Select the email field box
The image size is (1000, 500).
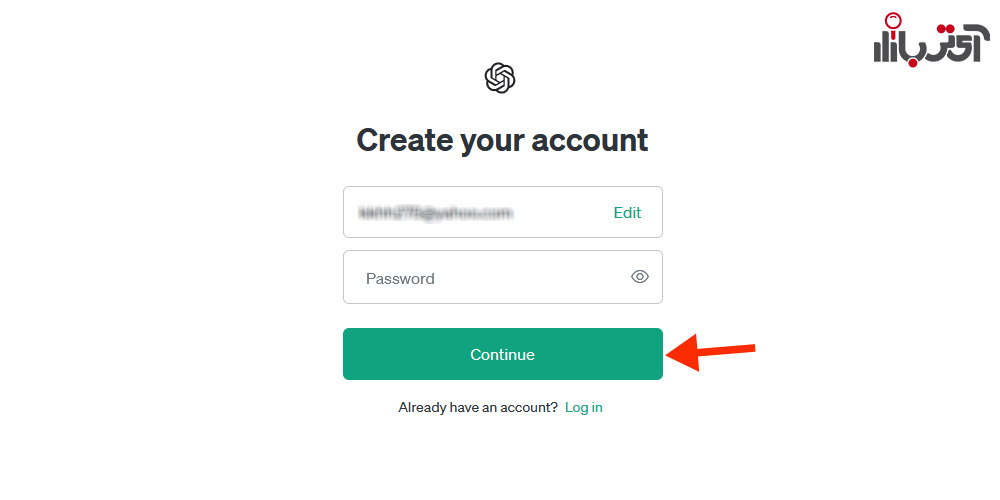point(503,212)
